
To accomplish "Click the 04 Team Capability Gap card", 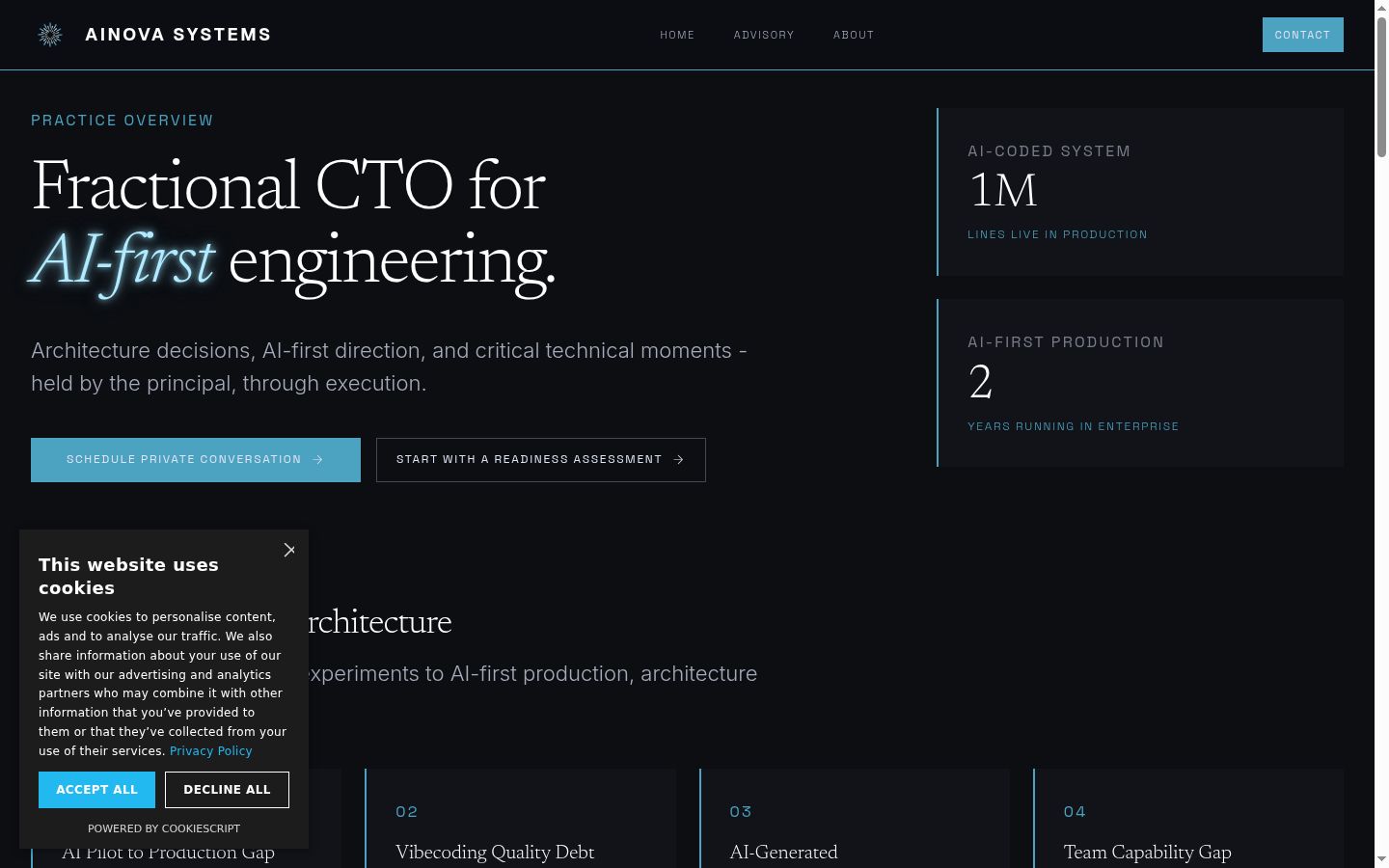I will pyautogui.click(x=1188, y=819).
